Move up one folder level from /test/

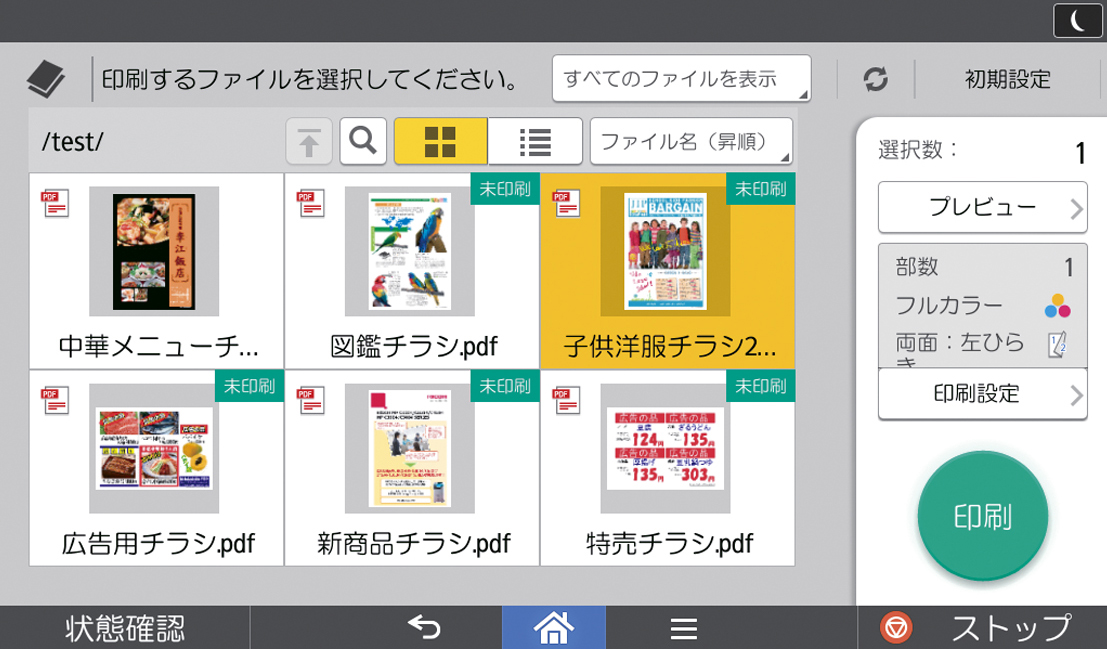point(310,140)
